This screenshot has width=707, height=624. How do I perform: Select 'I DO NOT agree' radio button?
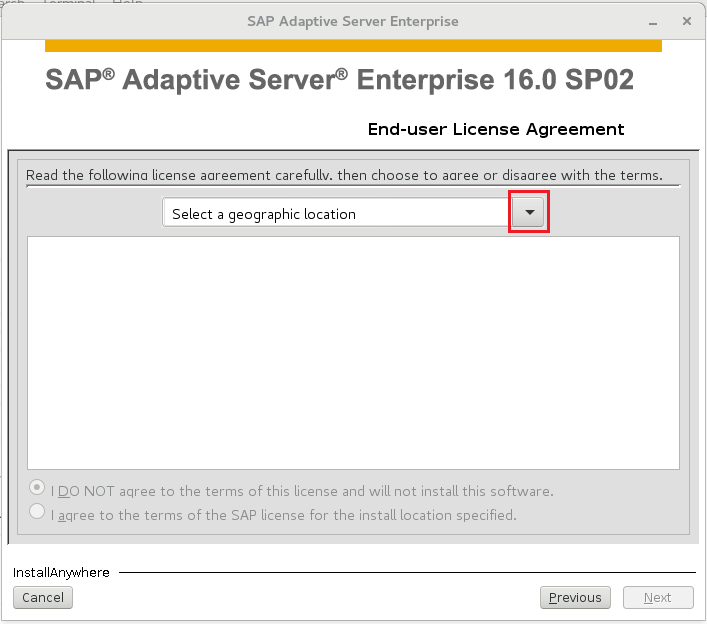[37, 487]
